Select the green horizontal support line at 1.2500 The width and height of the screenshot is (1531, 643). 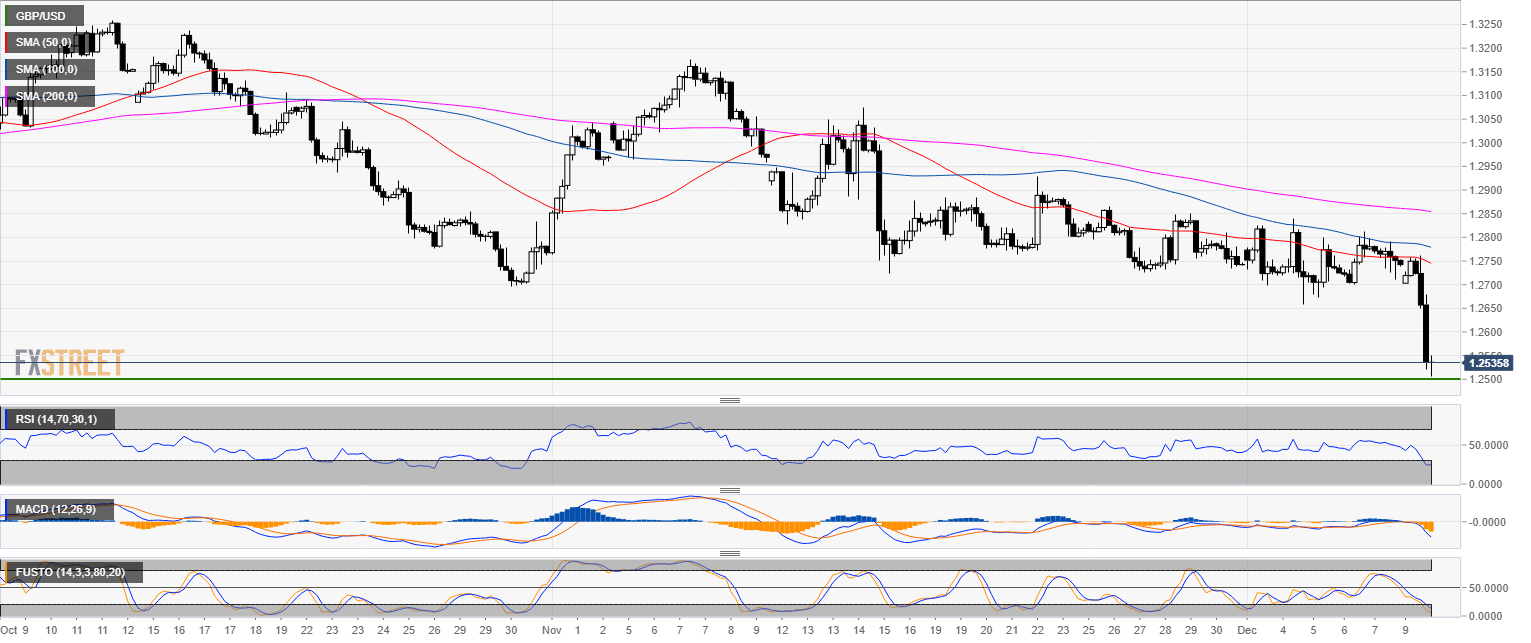700,379
